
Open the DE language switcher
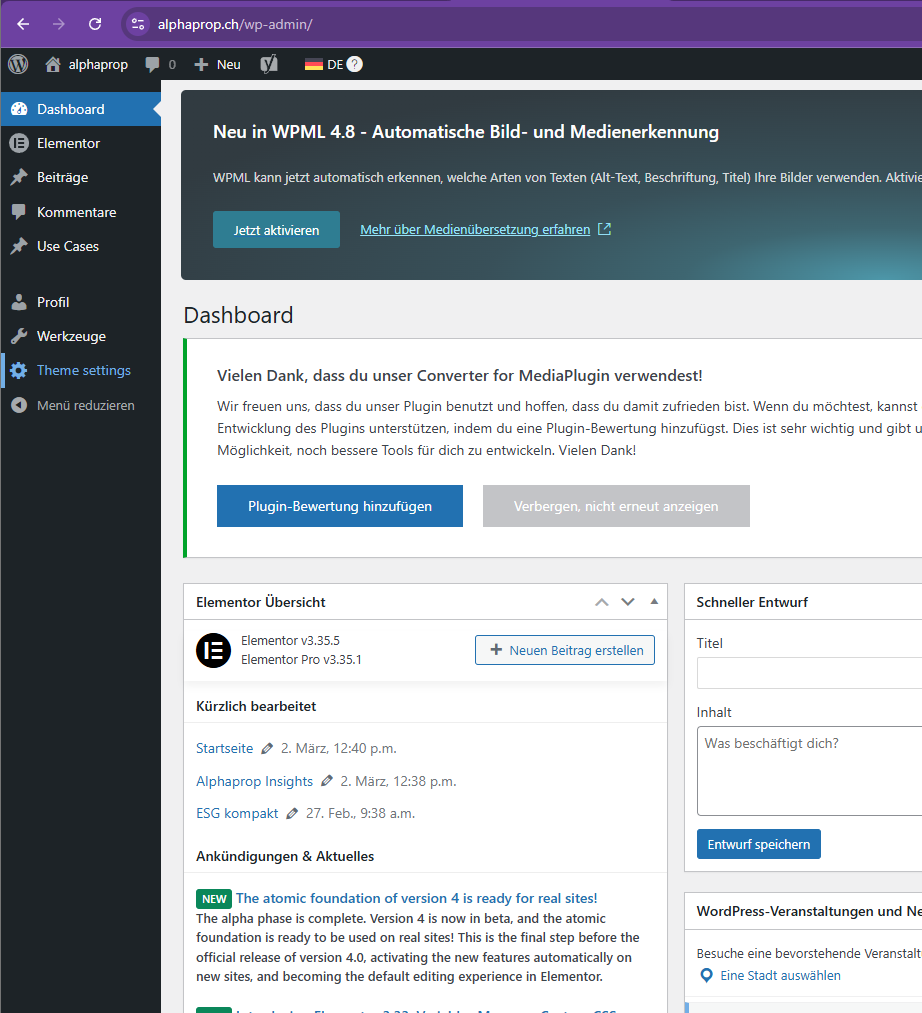325,64
